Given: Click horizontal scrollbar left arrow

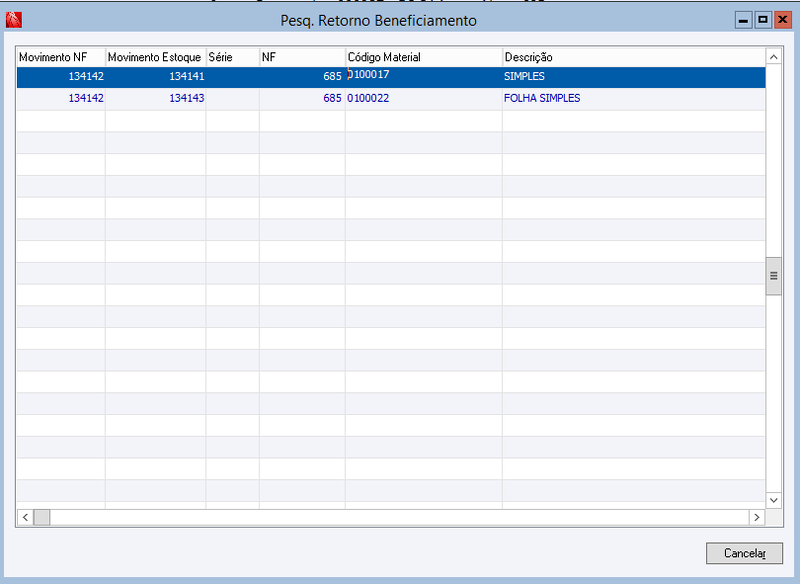Looking at the screenshot, I should coord(25,517).
